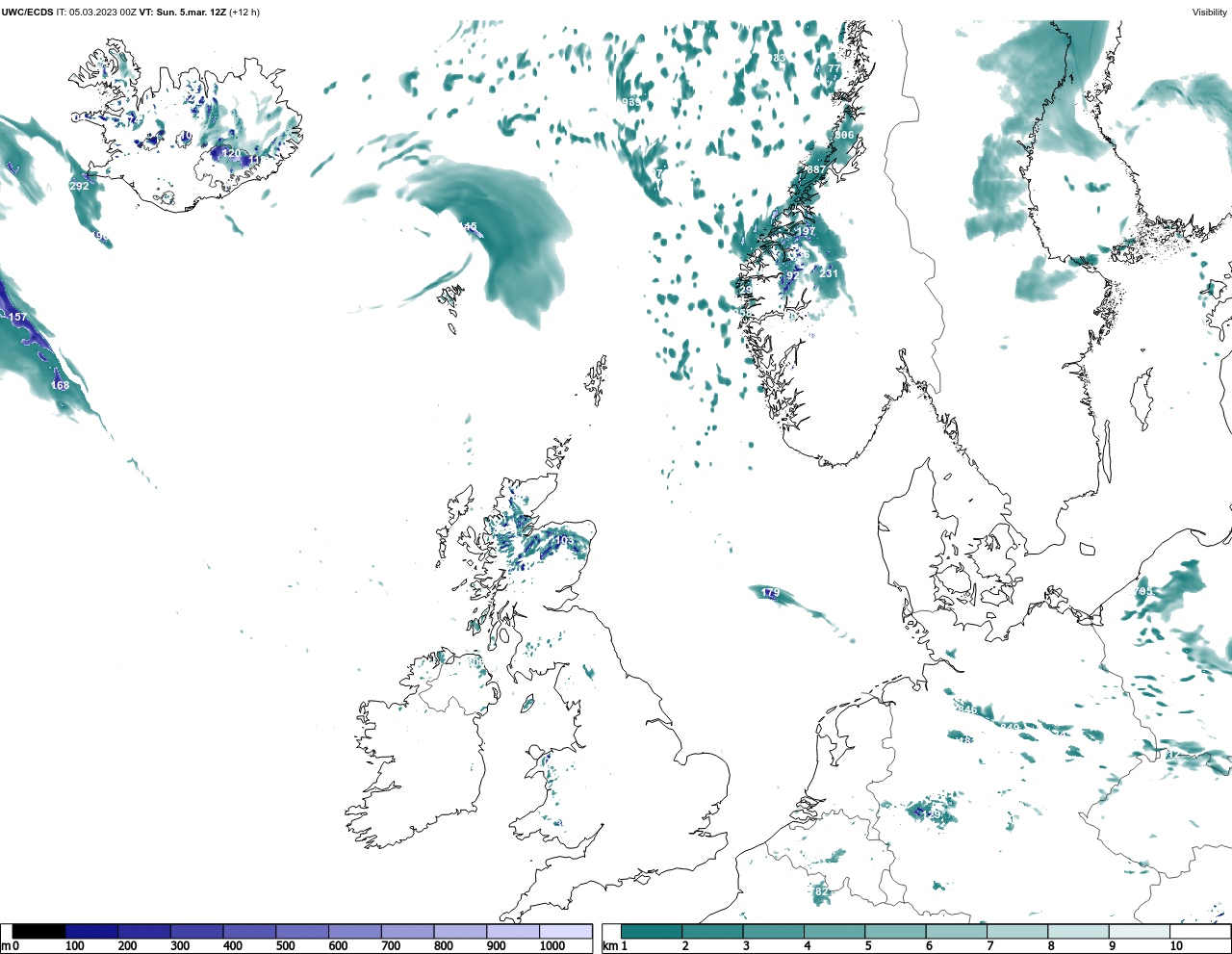Click the palest swatch after 1000 m
The height and width of the screenshot is (954, 1232).
click(x=565, y=932)
